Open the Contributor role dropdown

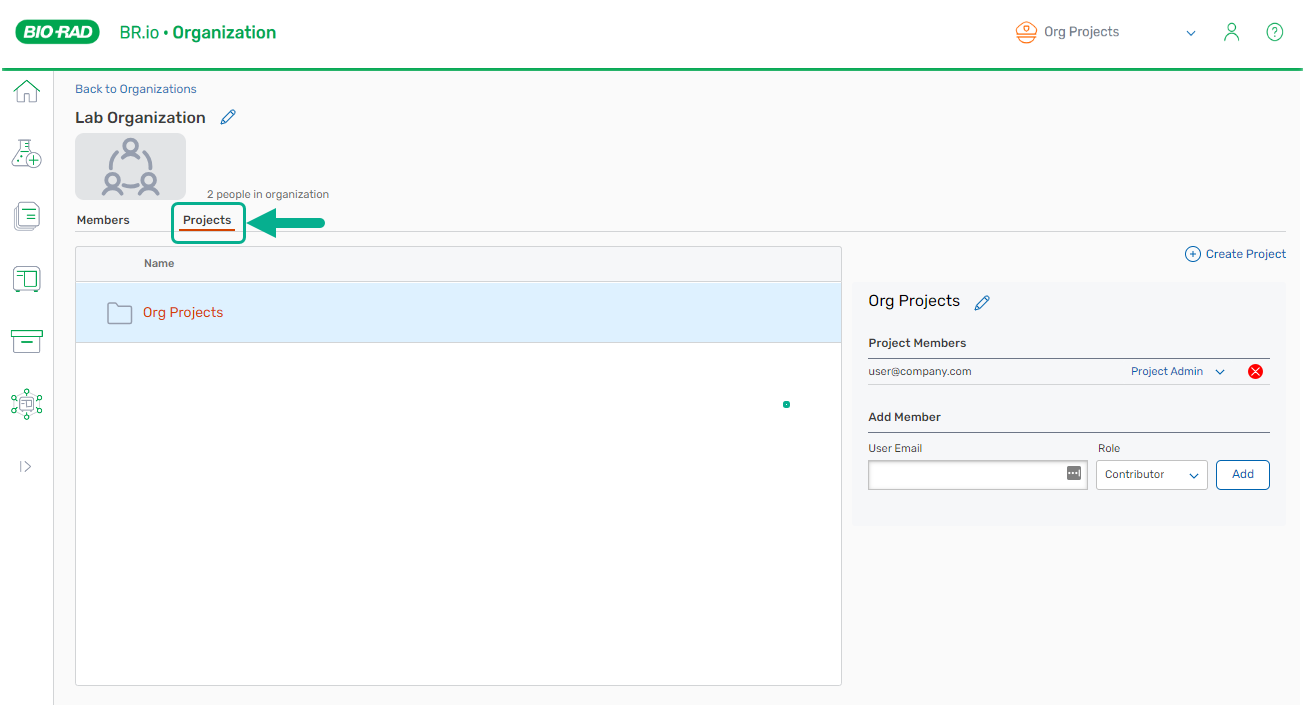[1151, 475]
